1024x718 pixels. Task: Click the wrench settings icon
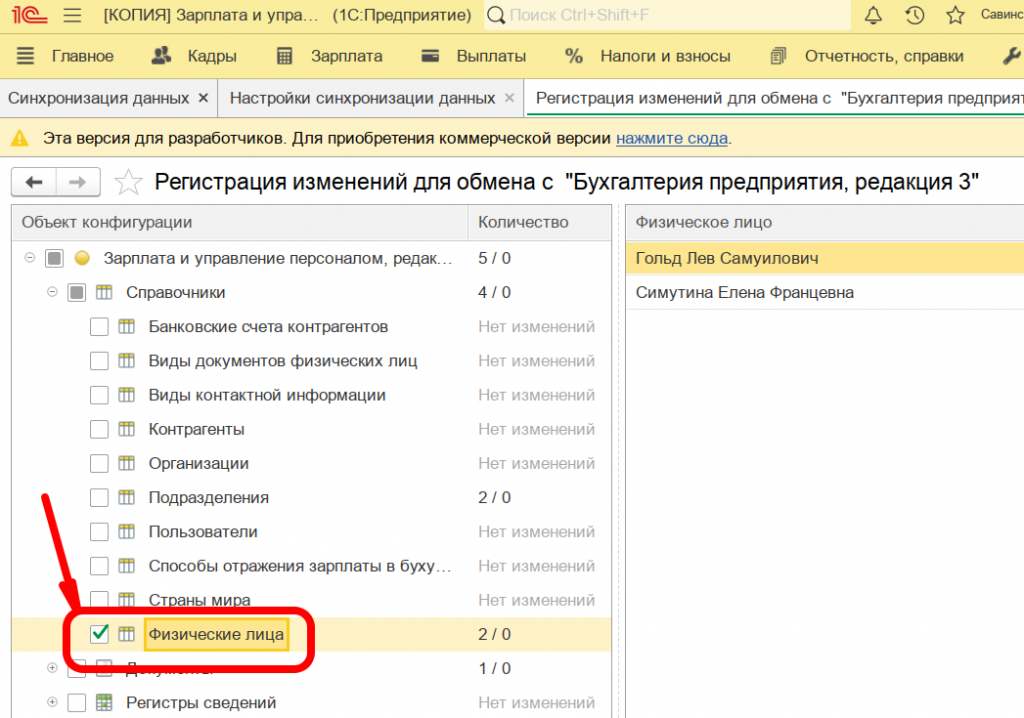(x=1012, y=56)
